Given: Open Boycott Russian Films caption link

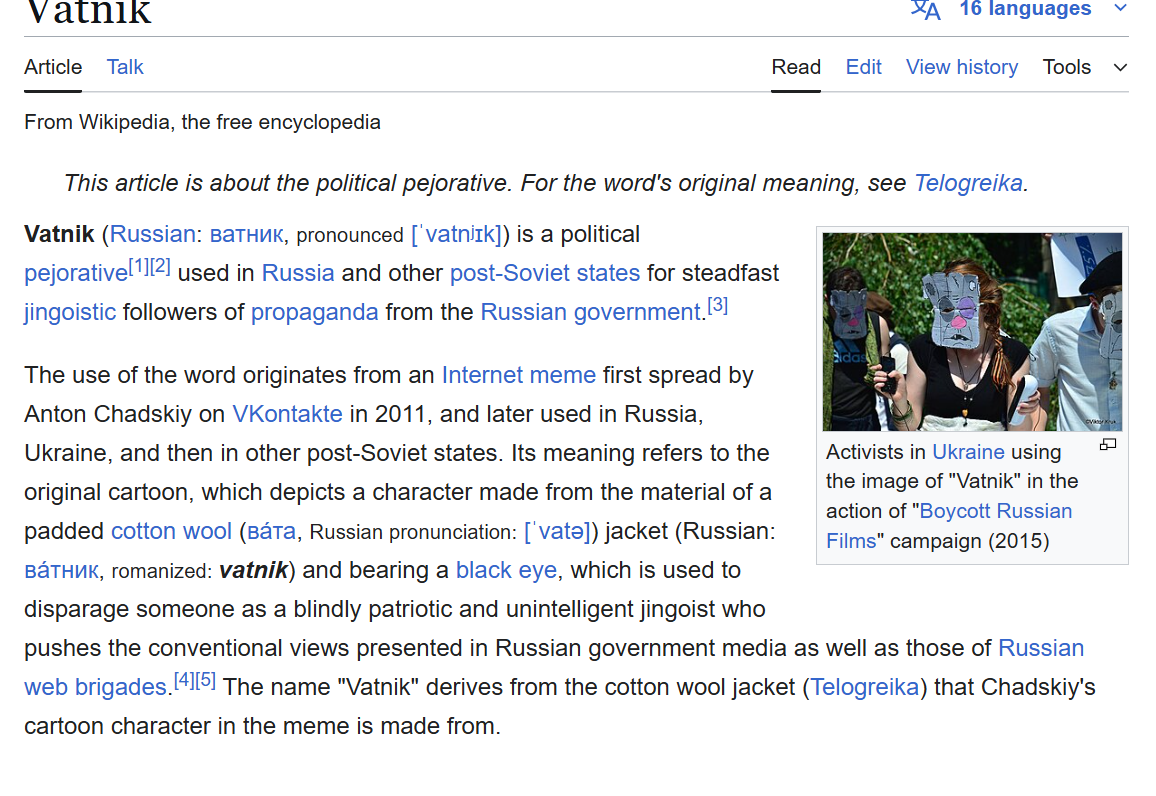Looking at the screenshot, I should [996, 512].
